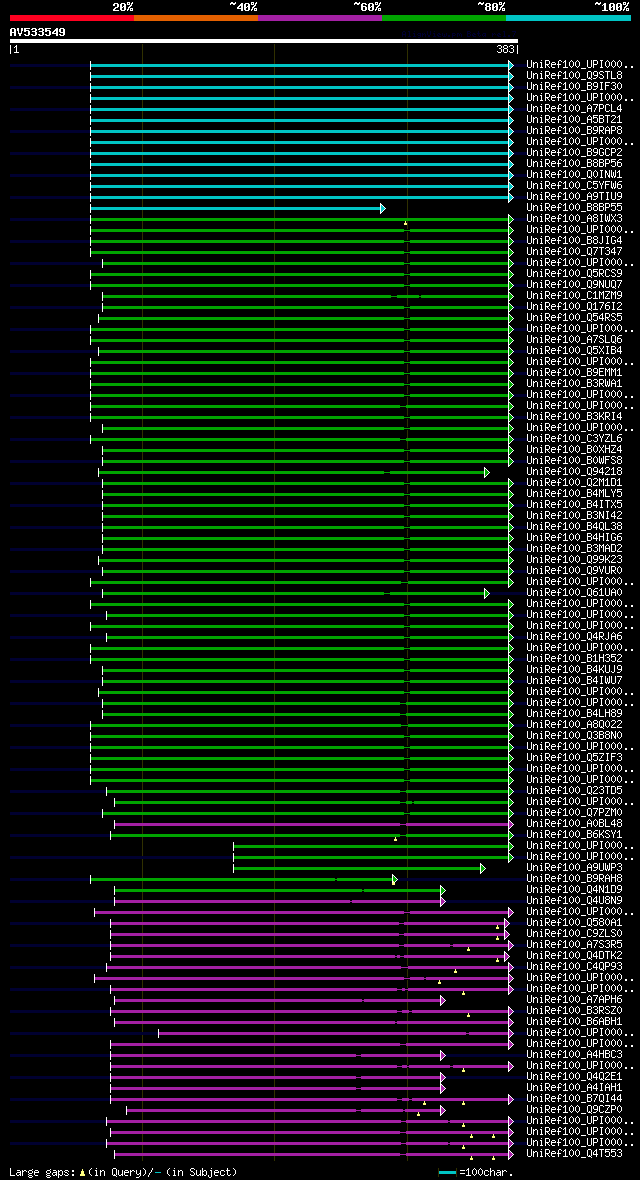Image resolution: width=640 pixels, height=1180 pixels.
Task: Click the AV533549 query title
Action: 38,32
